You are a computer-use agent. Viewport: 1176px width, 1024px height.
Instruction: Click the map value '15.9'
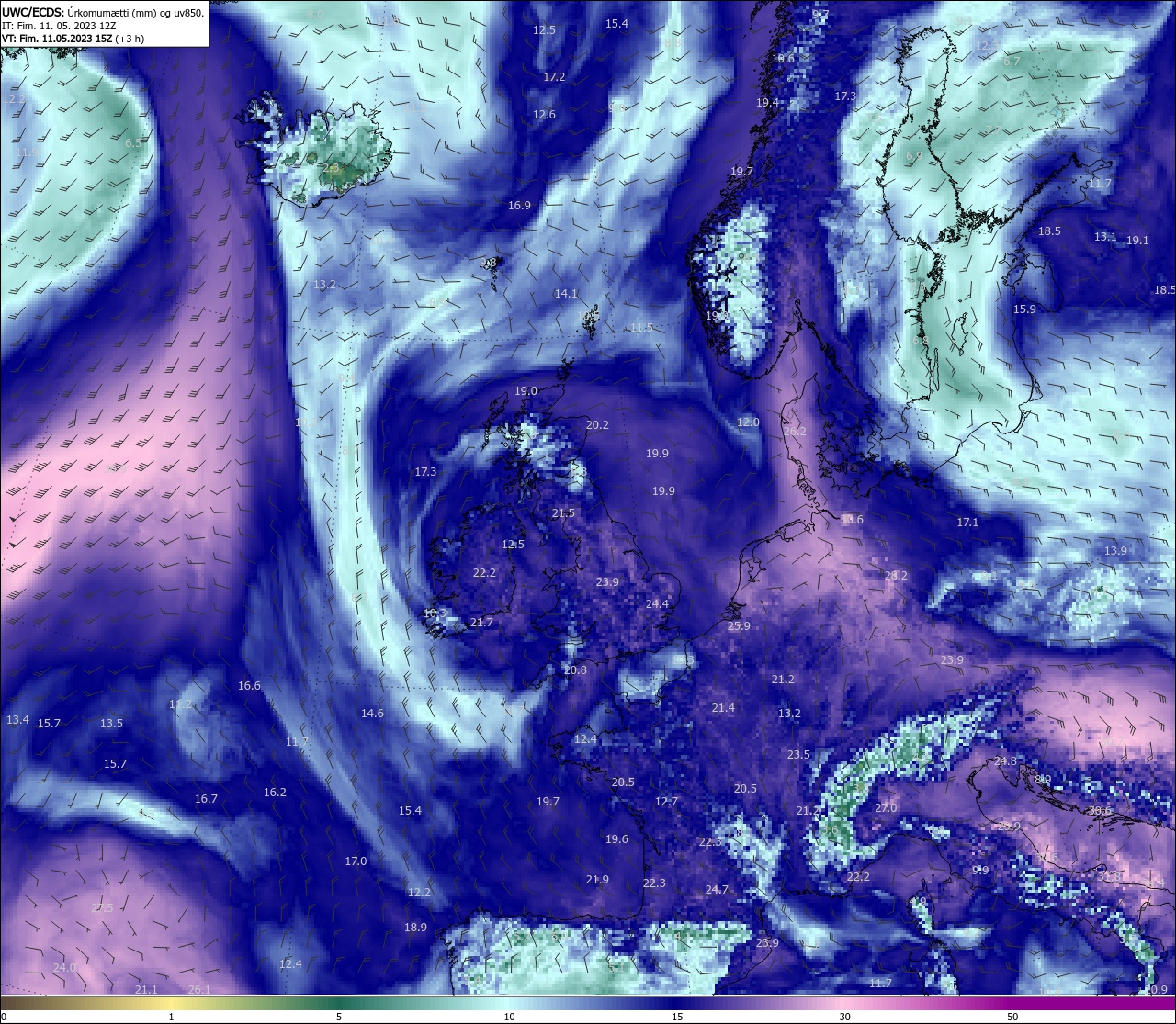1024,309
